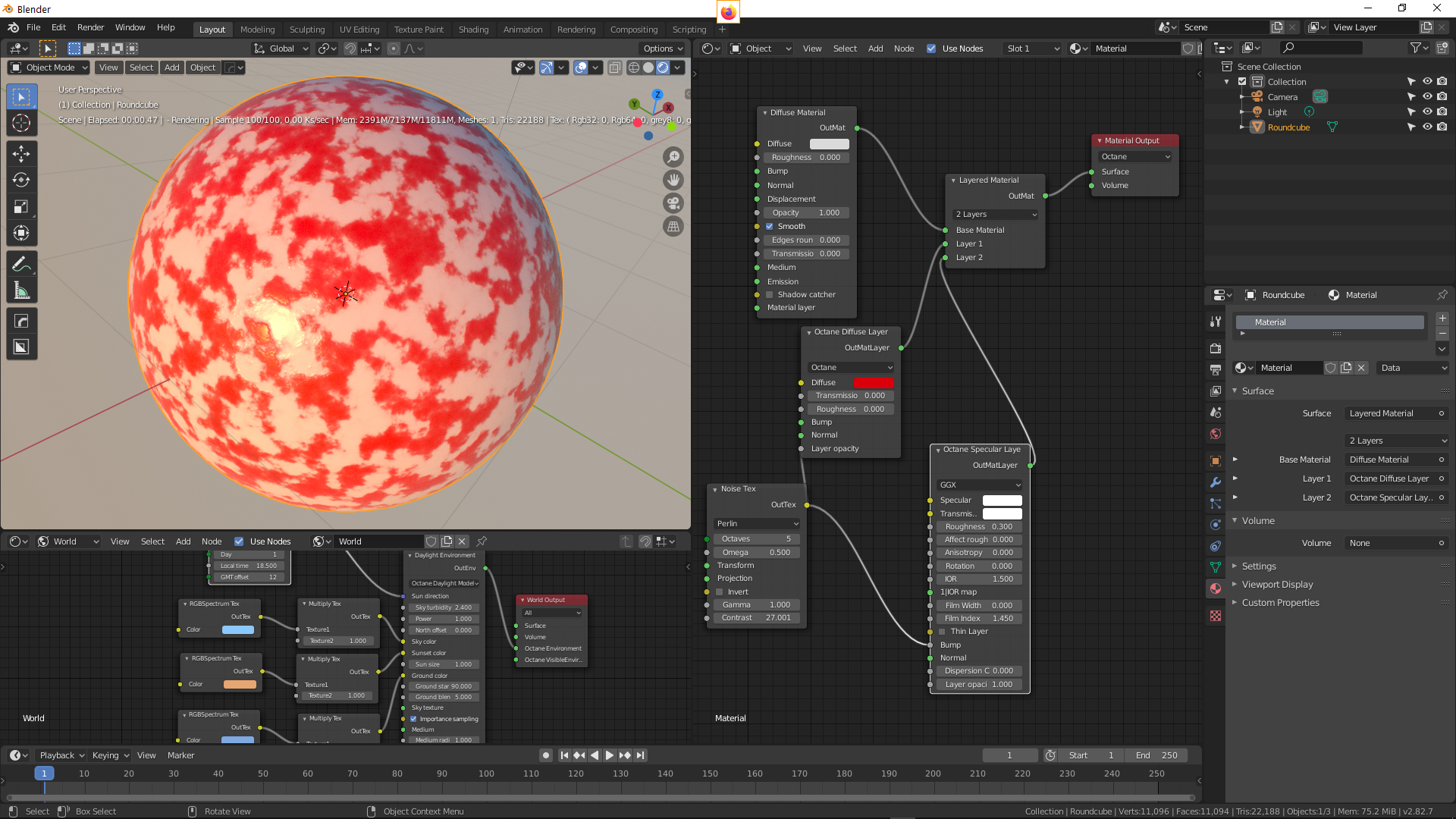Viewport: 1456px width, 819px height.
Task: Toggle Use Nodes checkbox in material editor
Action: tap(931, 49)
